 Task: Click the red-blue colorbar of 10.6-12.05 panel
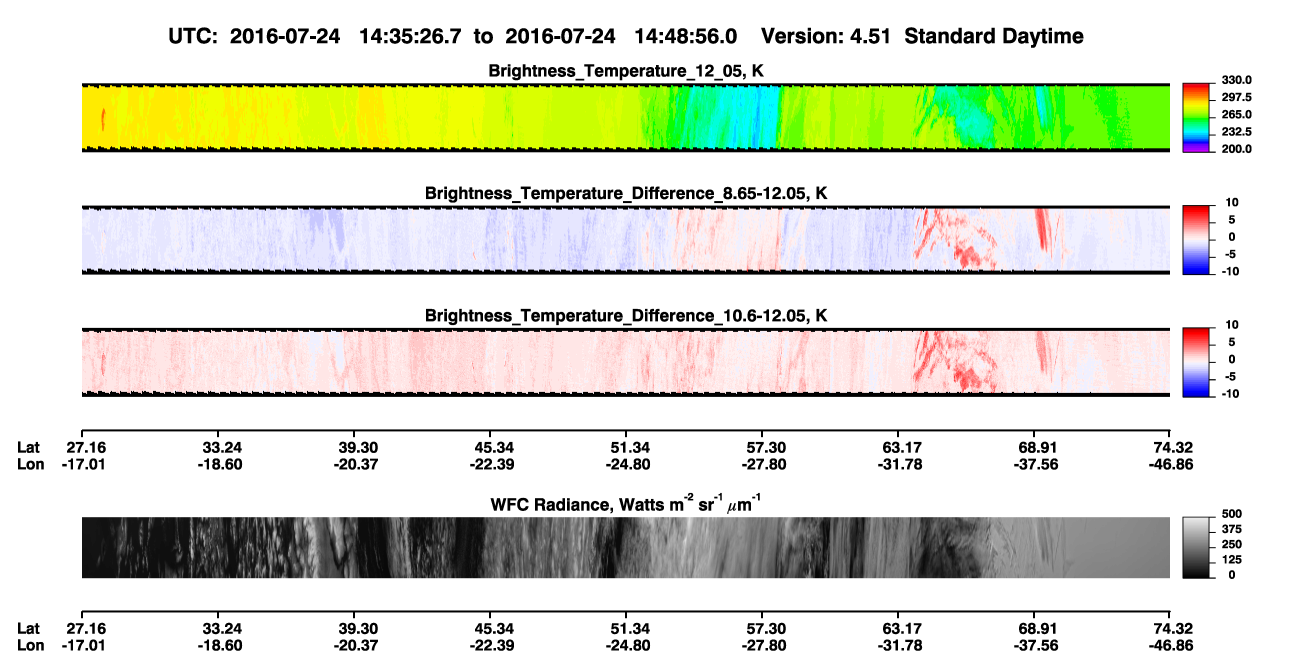coord(1196,363)
